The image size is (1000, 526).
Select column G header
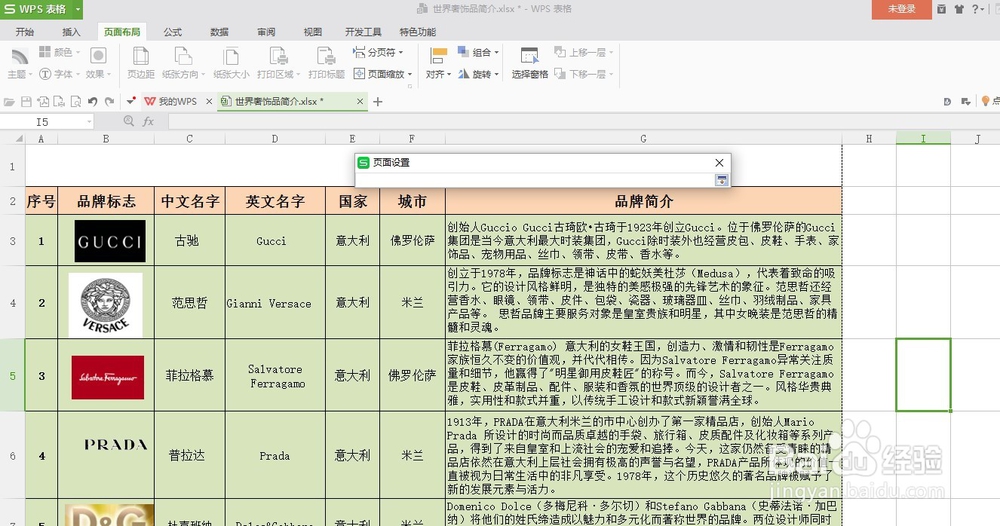[643, 138]
